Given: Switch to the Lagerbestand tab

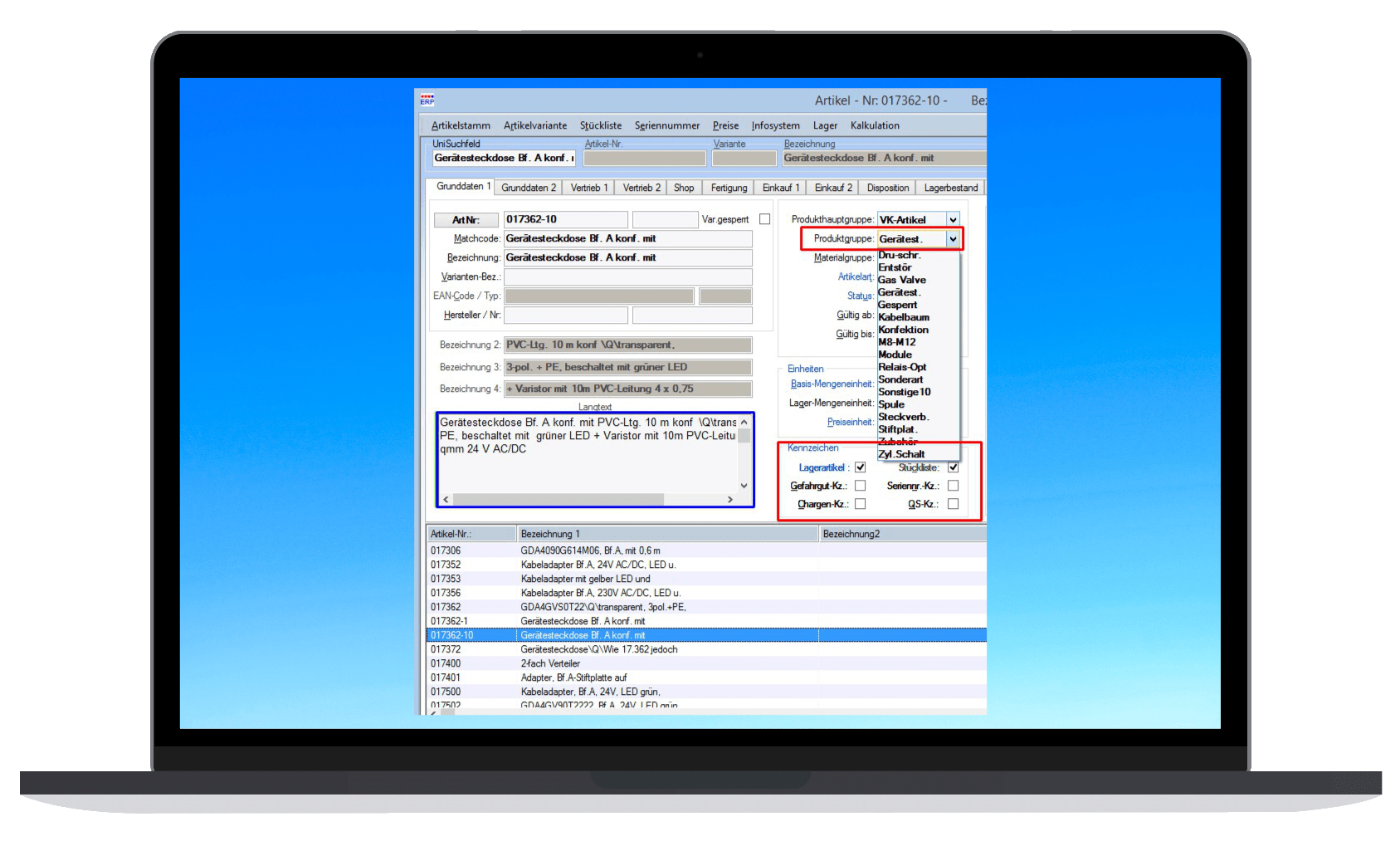Looking at the screenshot, I should [x=951, y=188].
